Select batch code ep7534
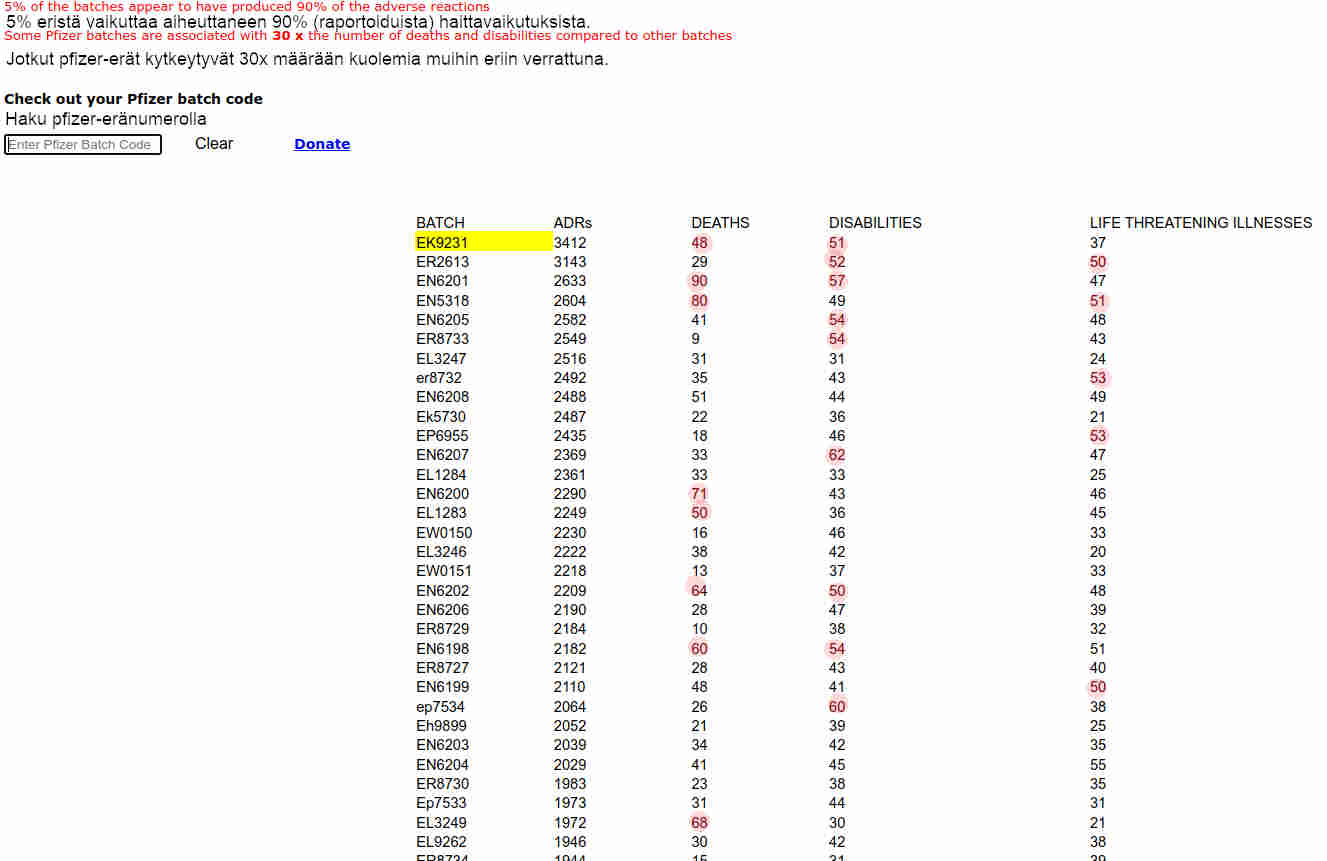The image size is (1327, 861). pos(440,707)
